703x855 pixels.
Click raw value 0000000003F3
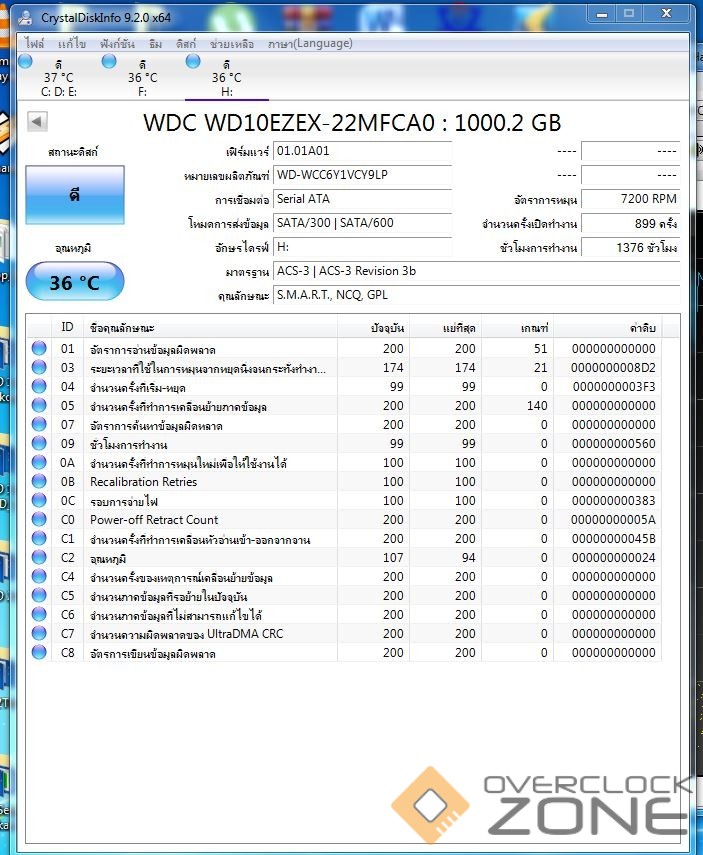[614, 387]
